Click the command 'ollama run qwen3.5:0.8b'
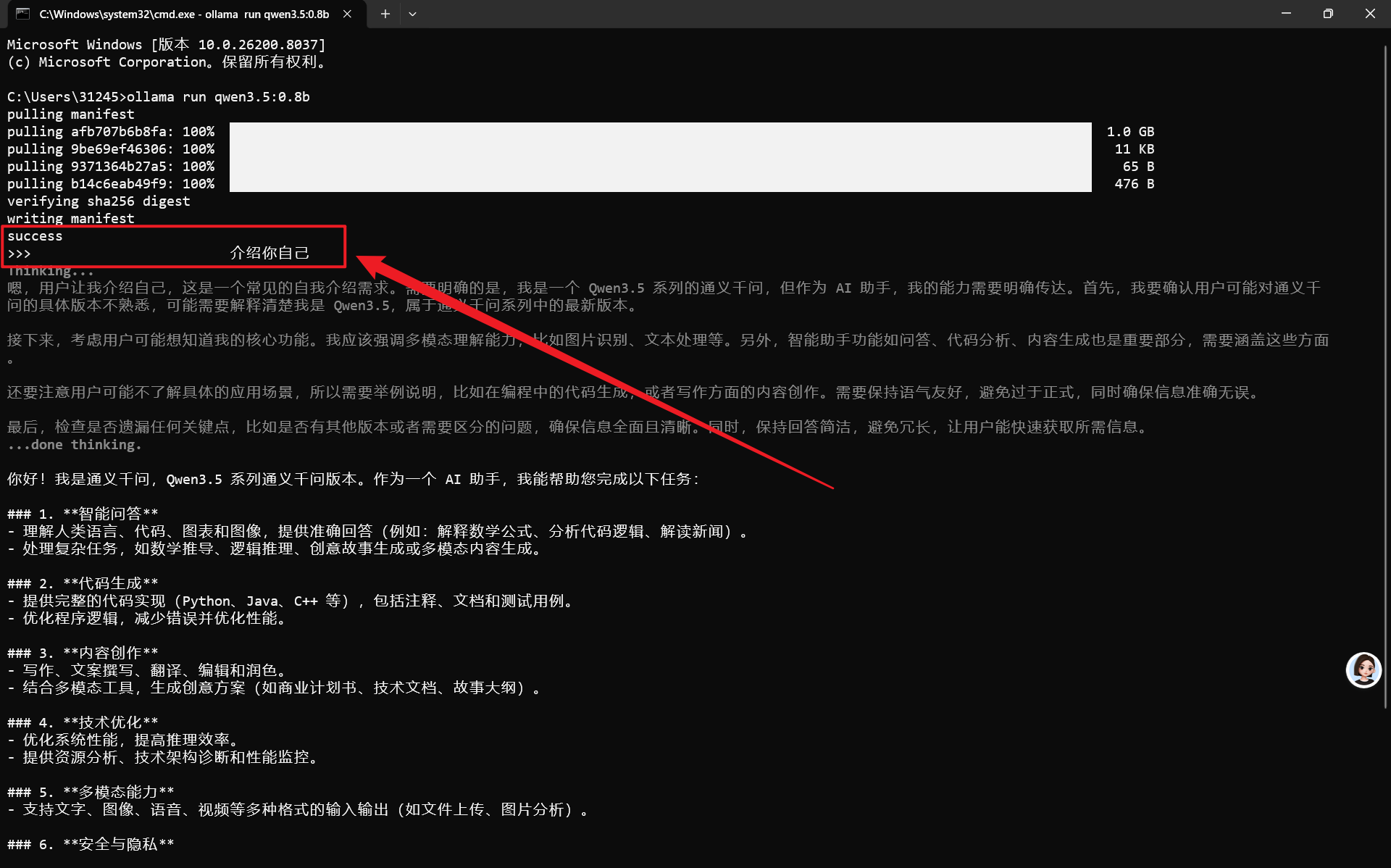Screen dimensions: 1391x868 click(218, 97)
